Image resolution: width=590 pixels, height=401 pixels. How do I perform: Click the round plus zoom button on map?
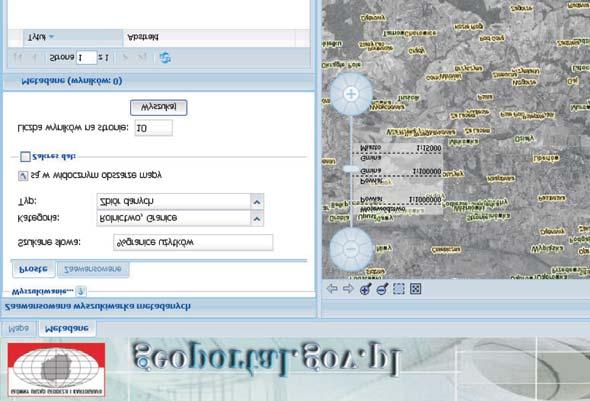tap(351, 94)
